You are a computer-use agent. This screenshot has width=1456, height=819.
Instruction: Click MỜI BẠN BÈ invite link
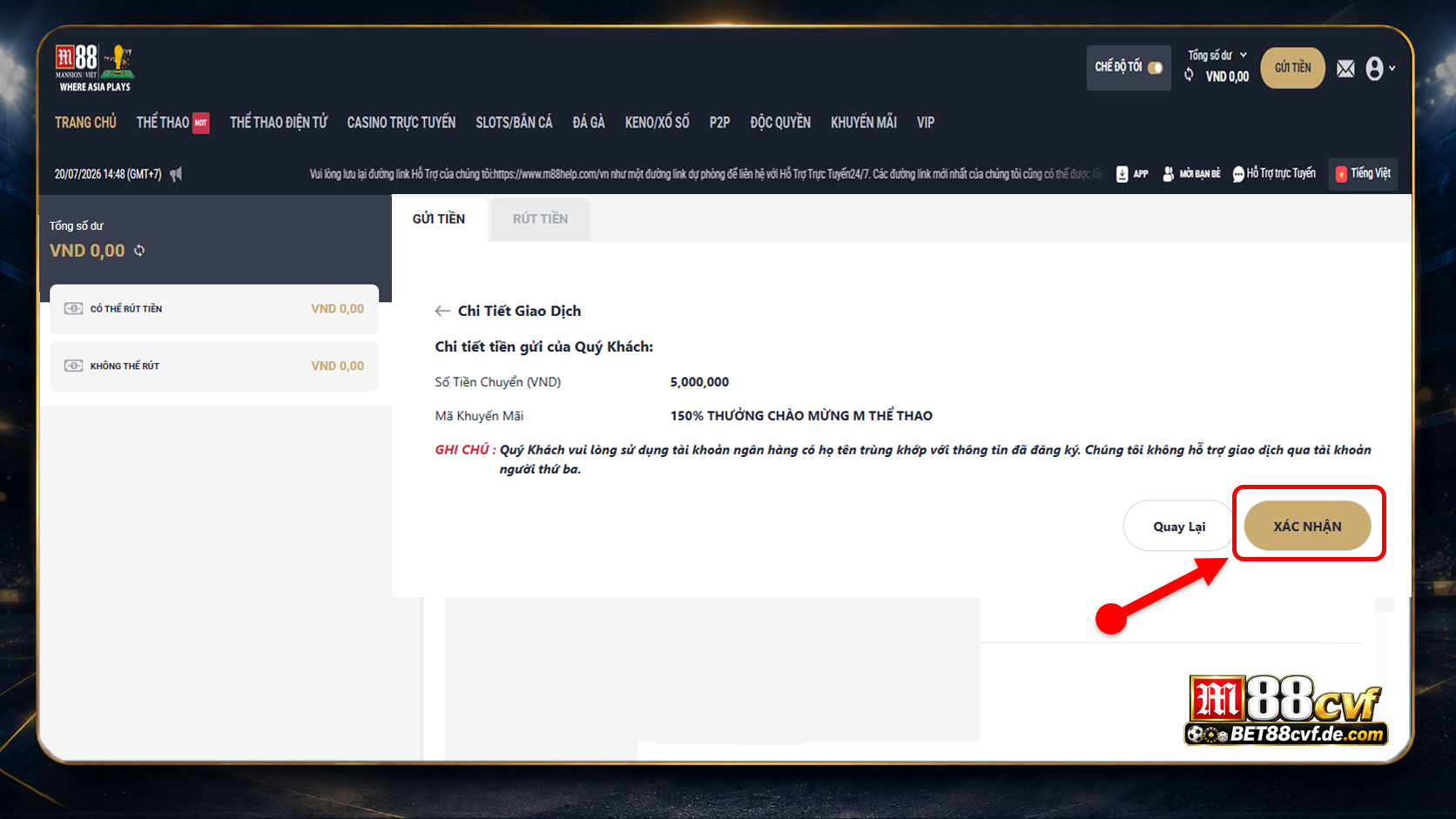tap(1191, 174)
